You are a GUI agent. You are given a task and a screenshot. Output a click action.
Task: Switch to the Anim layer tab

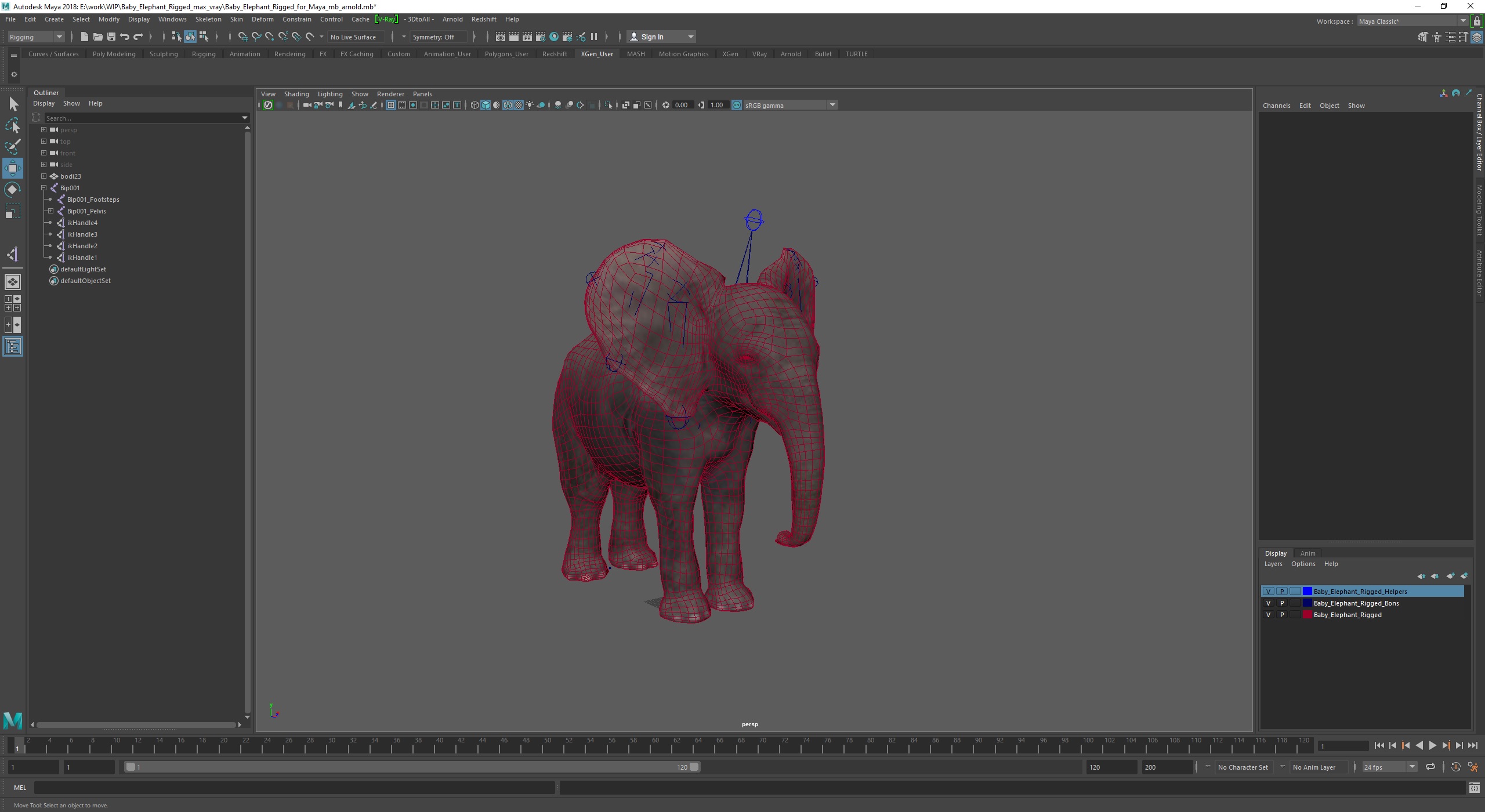point(1307,553)
